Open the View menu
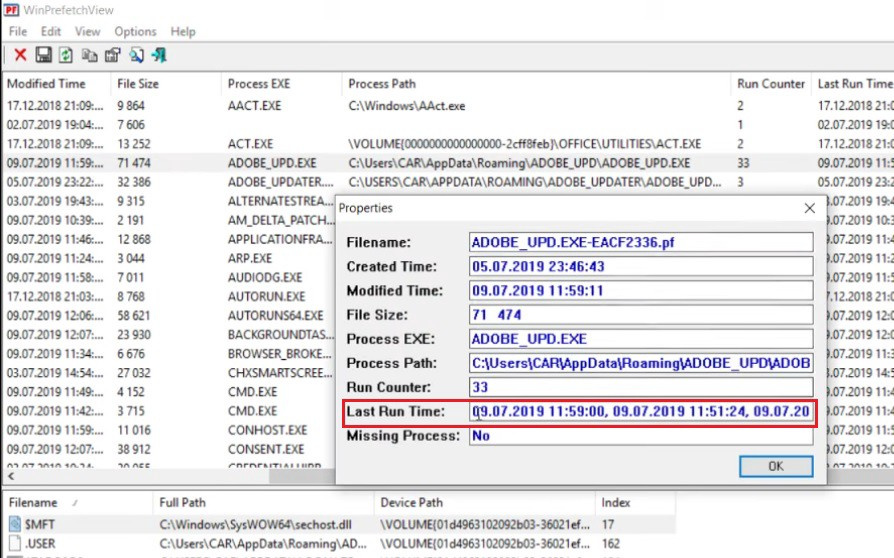894x558 pixels. 87,32
